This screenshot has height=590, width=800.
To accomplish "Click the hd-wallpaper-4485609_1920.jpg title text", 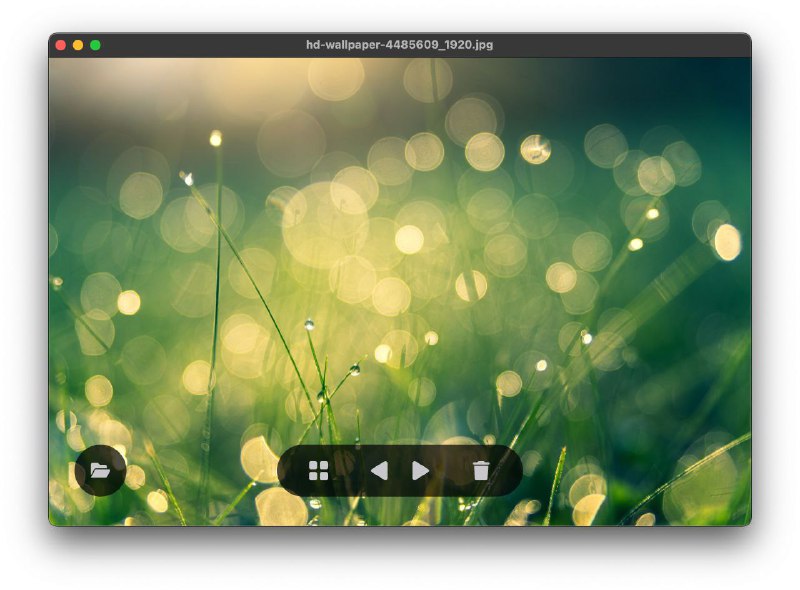I will pos(399,45).
